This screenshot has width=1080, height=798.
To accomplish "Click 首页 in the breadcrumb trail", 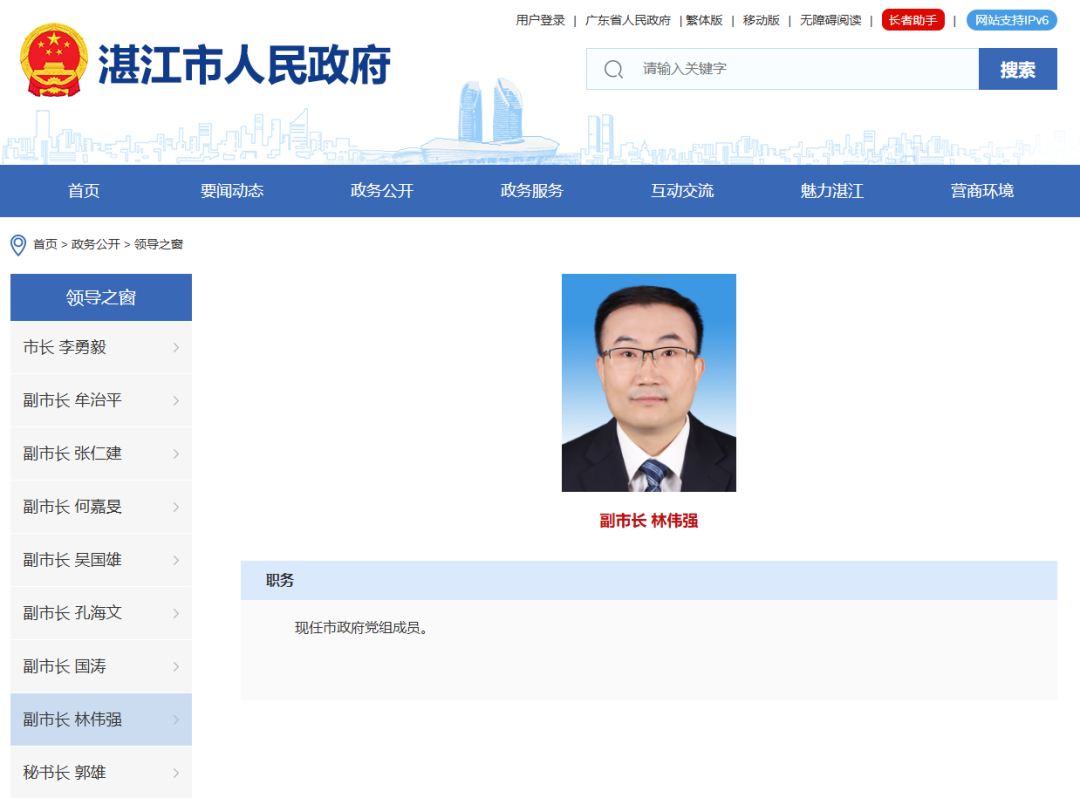I will [x=45, y=245].
